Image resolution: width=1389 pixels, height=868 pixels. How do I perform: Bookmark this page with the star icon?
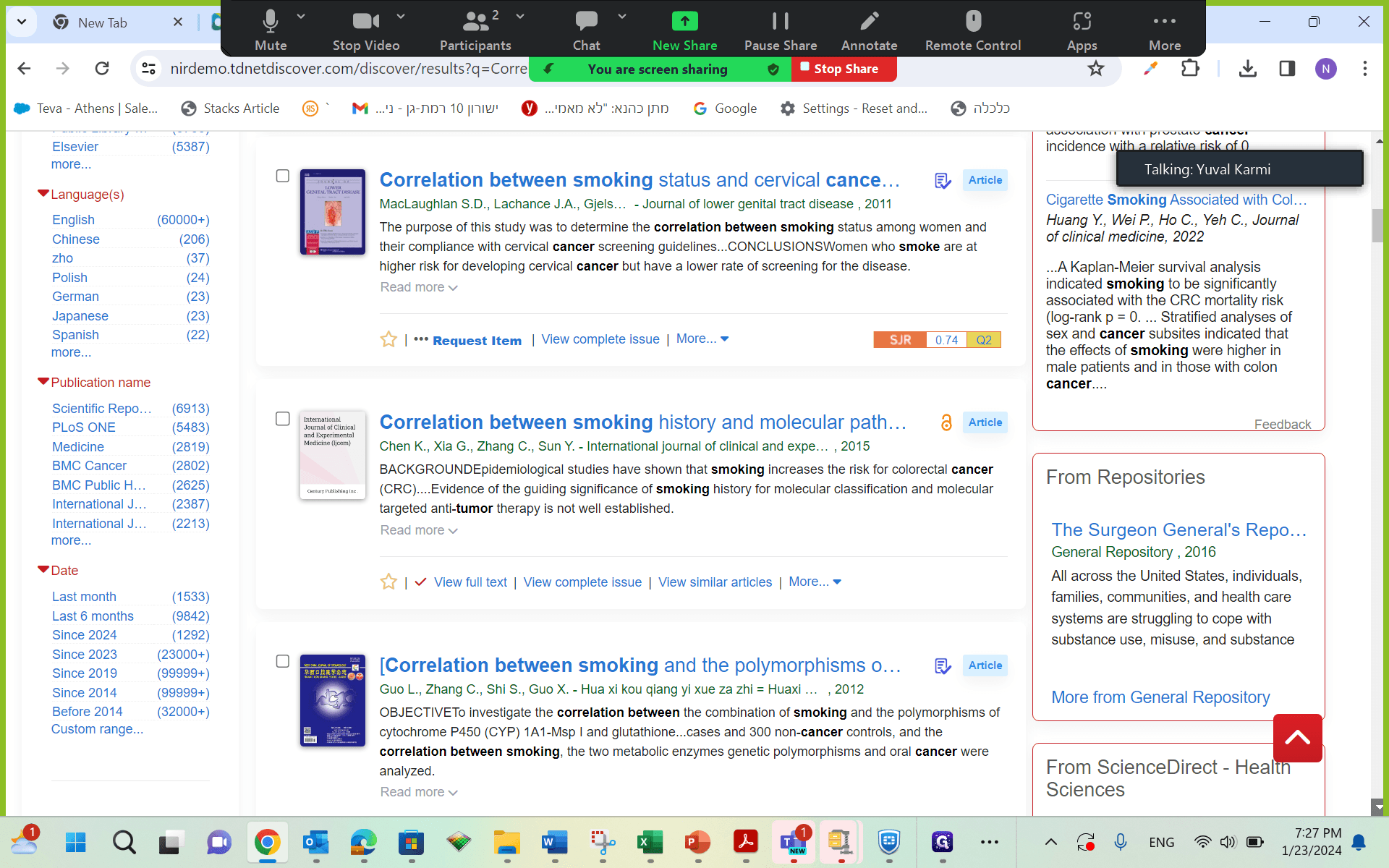(x=1096, y=69)
